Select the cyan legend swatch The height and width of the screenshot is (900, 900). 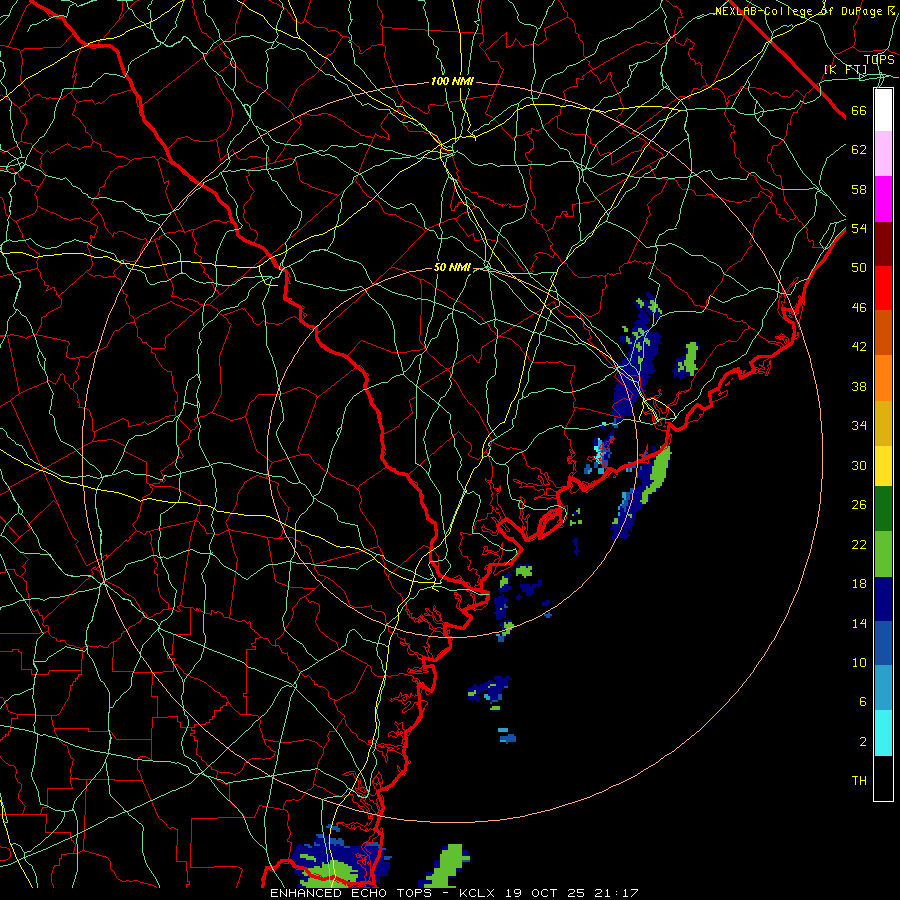[883, 733]
